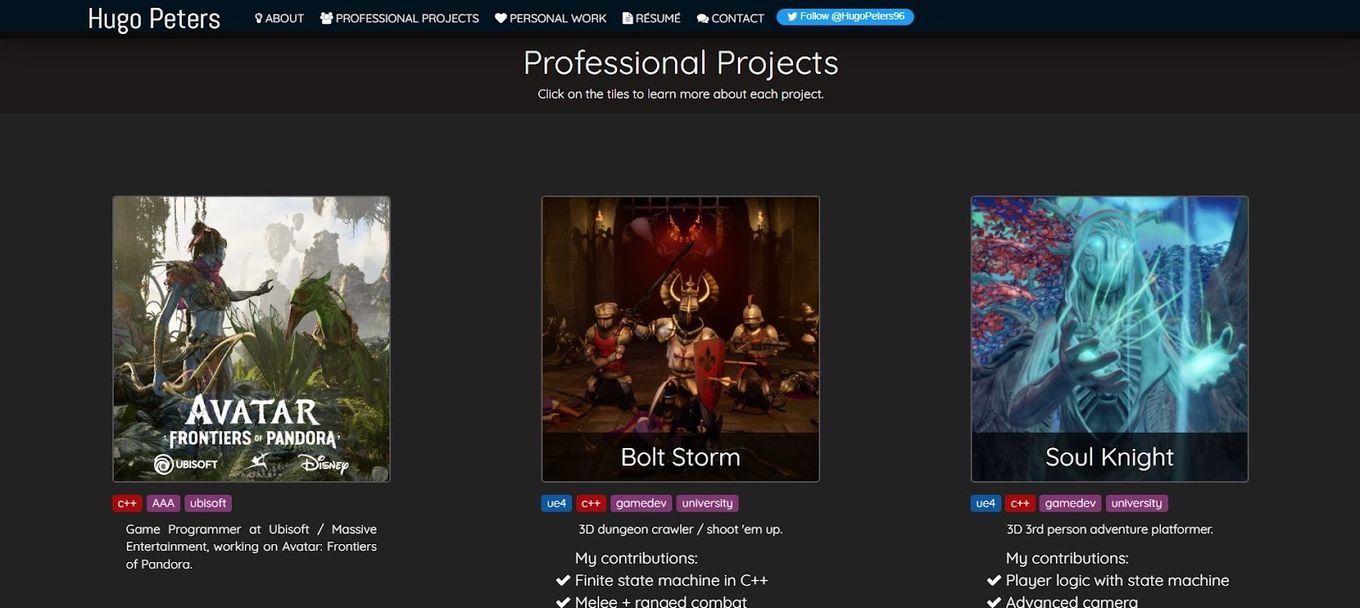Click the Follow @HugoPeters96 button
The width and height of the screenshot is (1360, 608).
pos(845,16)
